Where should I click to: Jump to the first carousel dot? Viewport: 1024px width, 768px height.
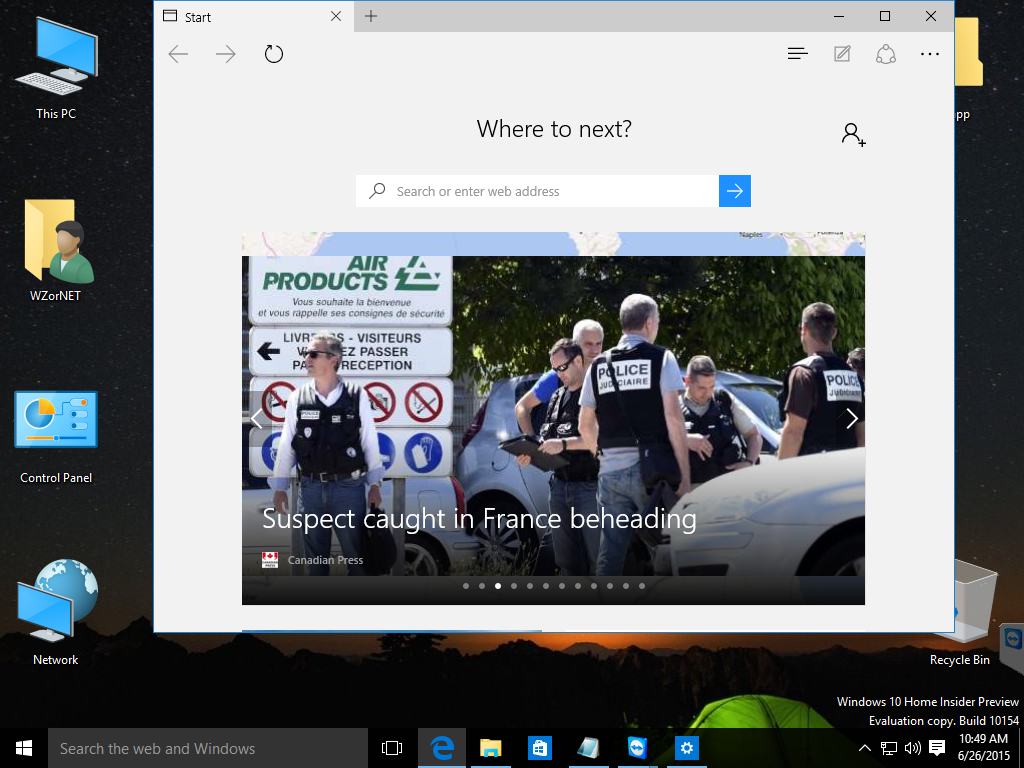click(466, 586)
